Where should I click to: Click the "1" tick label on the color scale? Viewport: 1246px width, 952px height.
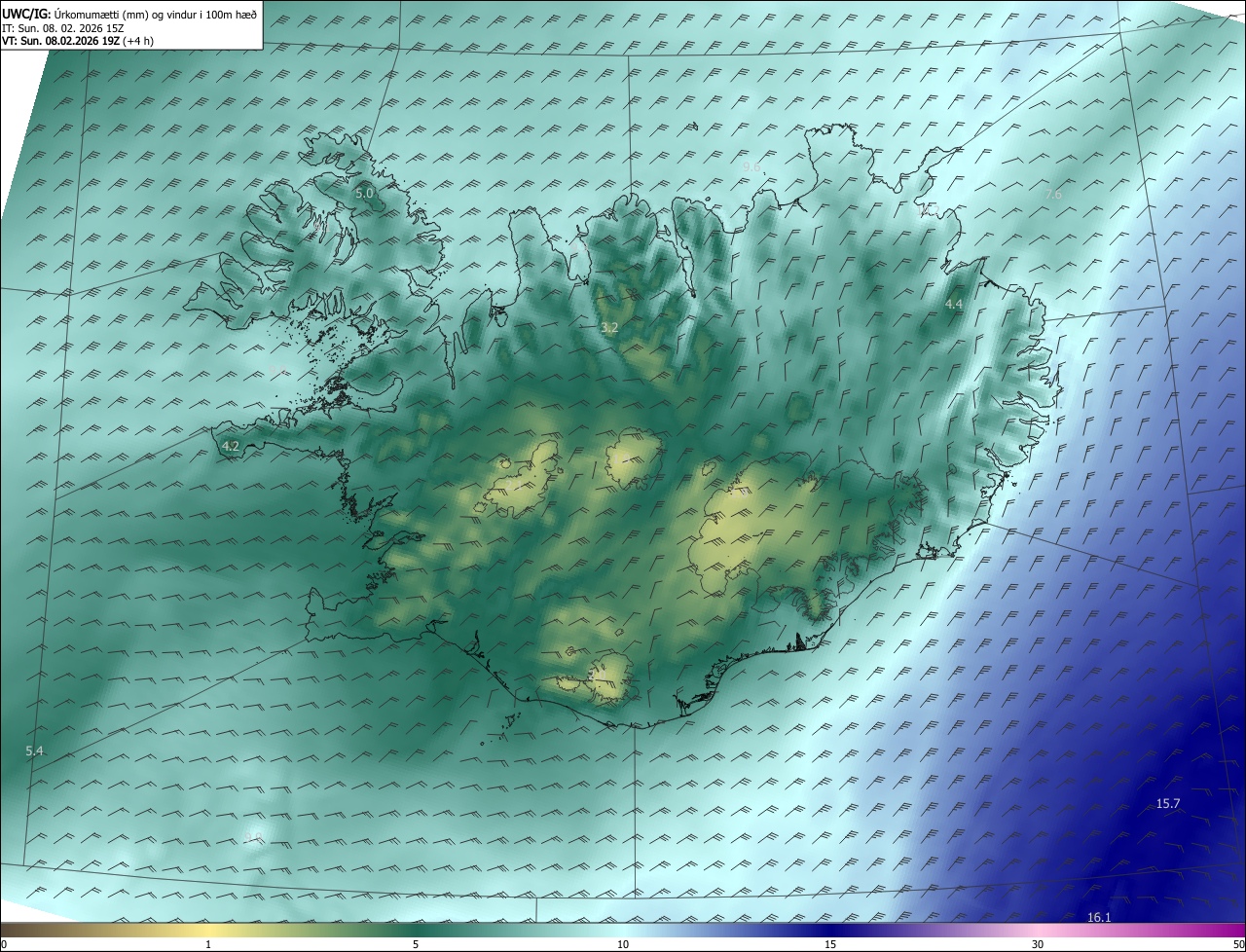coord(208,944)
